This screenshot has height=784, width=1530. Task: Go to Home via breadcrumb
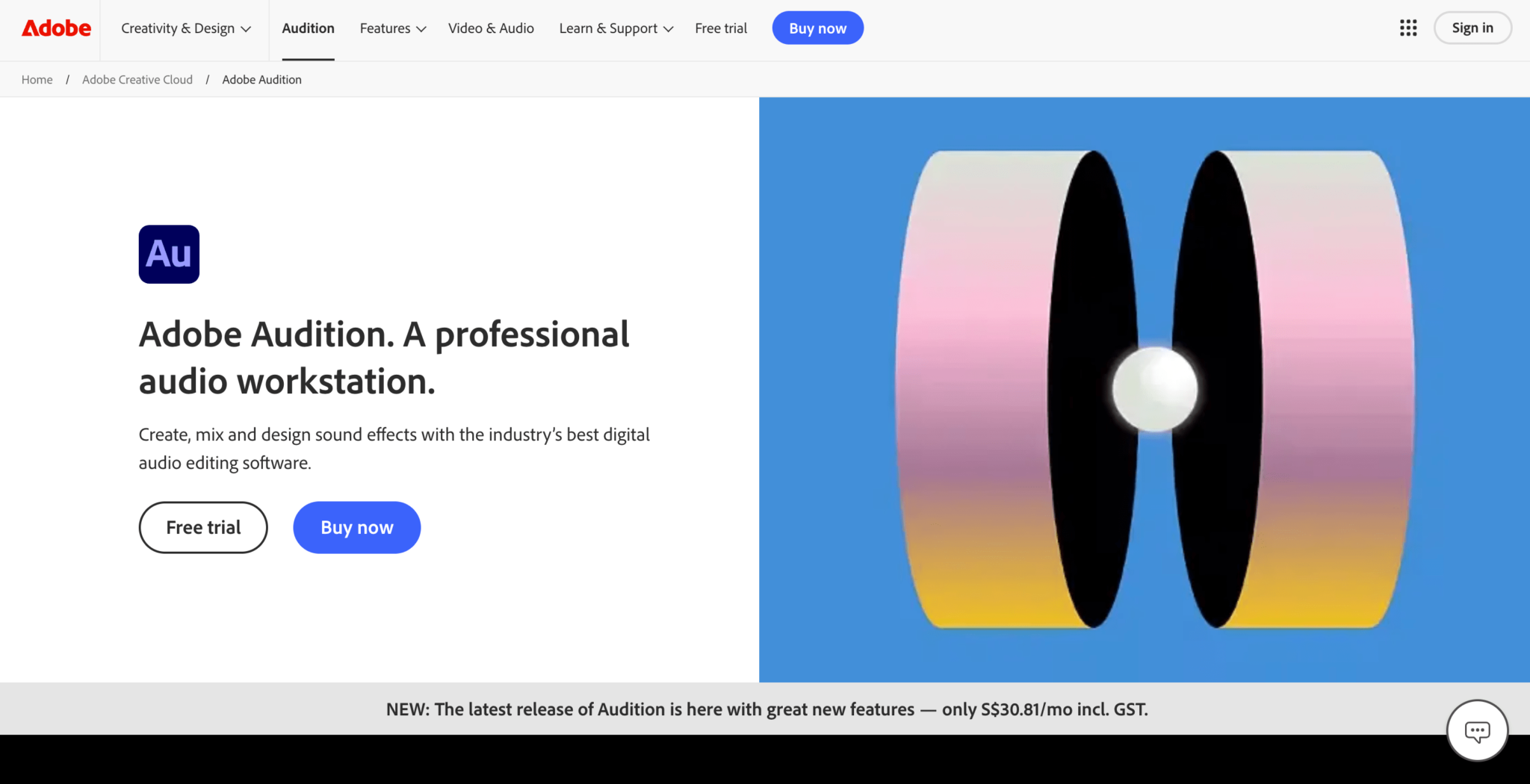click(37, 80)
